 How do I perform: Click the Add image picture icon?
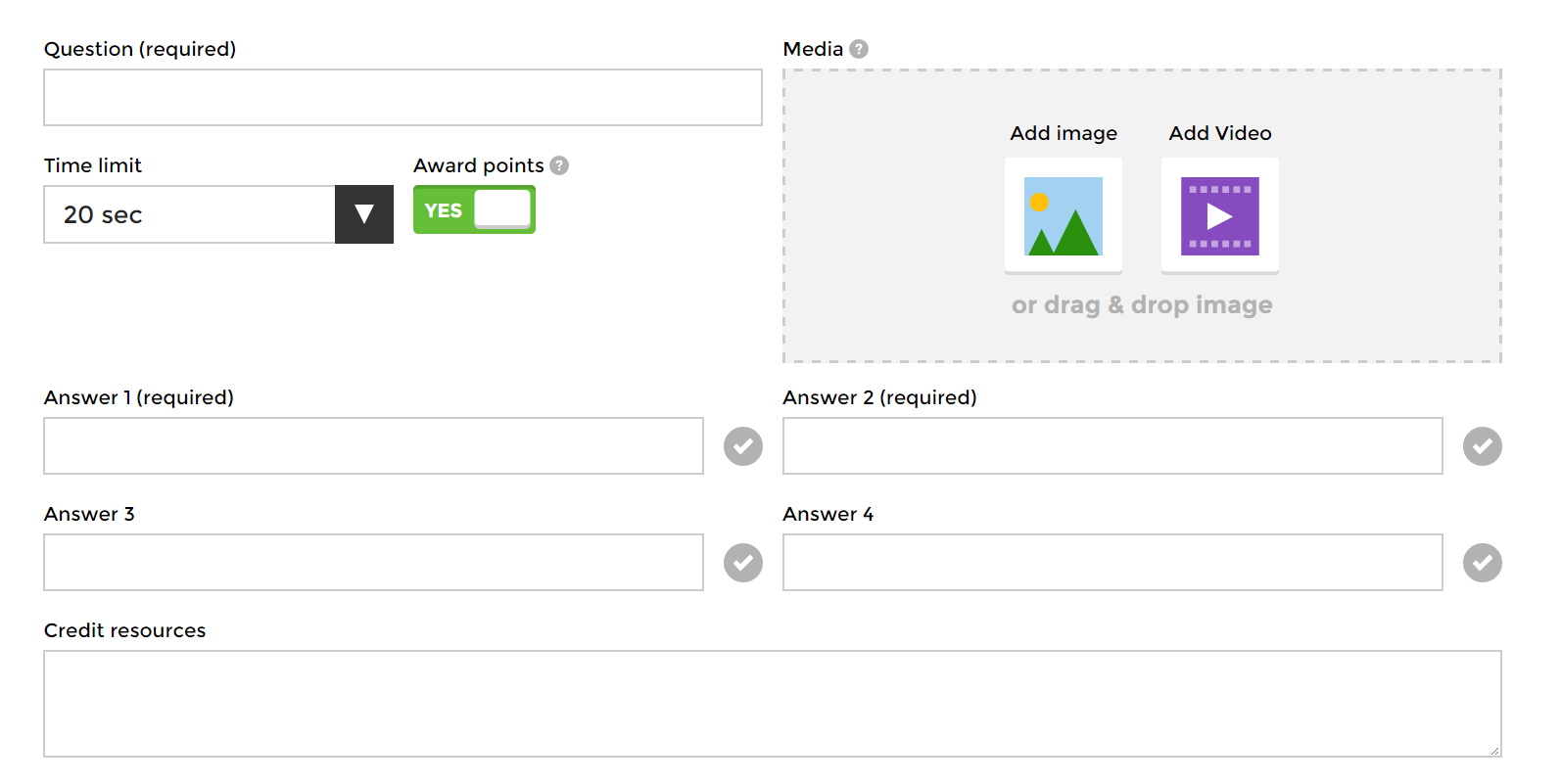(x=1064, y=215)
